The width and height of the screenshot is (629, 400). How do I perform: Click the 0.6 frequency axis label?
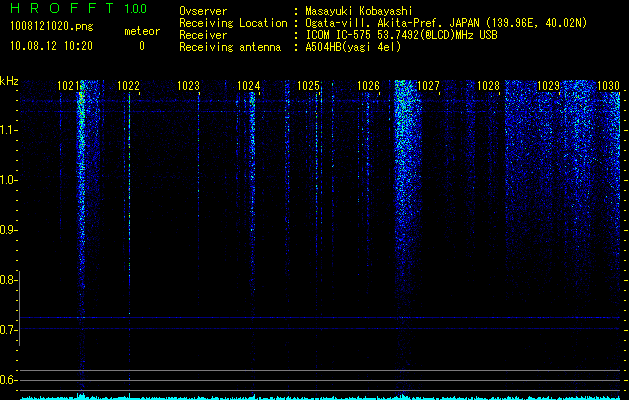coord(7,380)
